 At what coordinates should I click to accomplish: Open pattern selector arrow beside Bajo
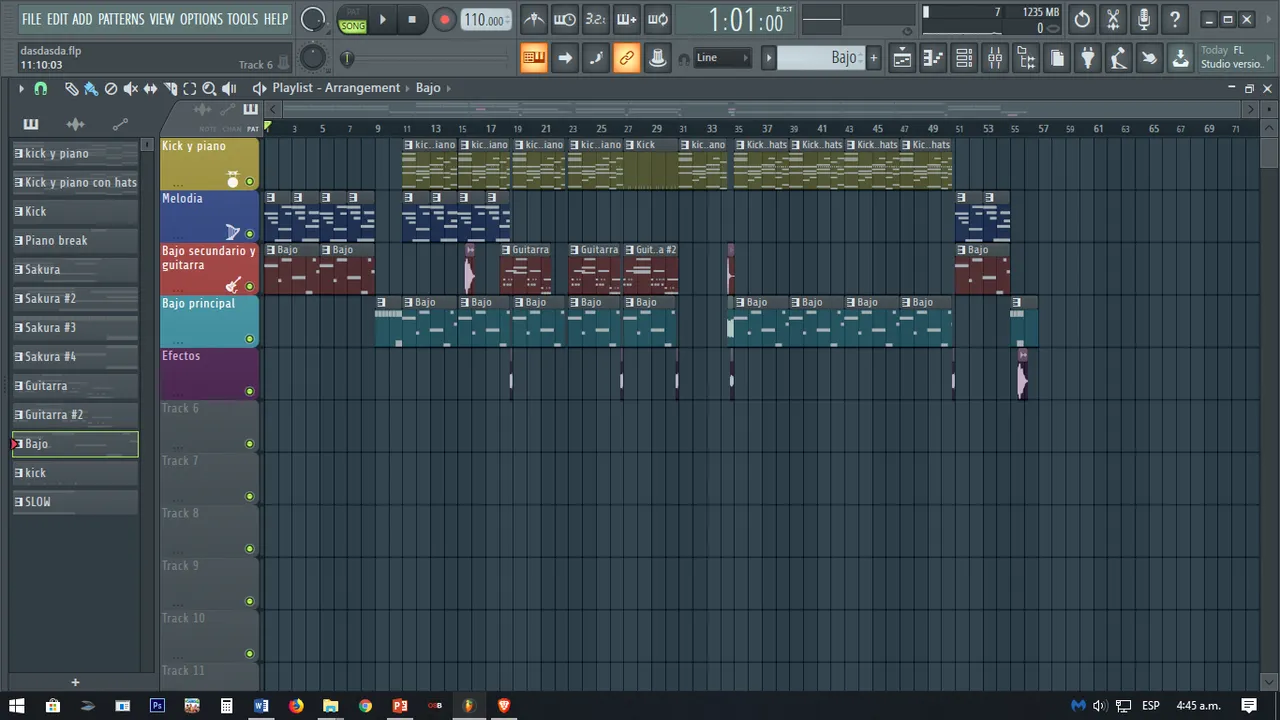pyautogui.click(x=768, y=58)
